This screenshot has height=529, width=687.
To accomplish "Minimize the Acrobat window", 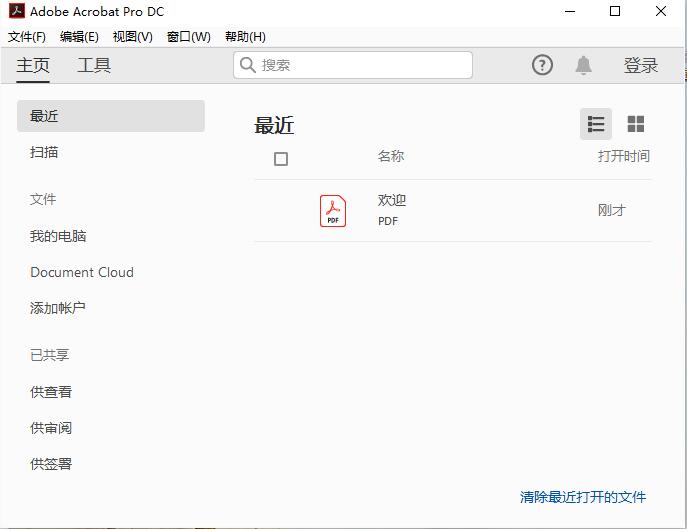I will 570,11.
